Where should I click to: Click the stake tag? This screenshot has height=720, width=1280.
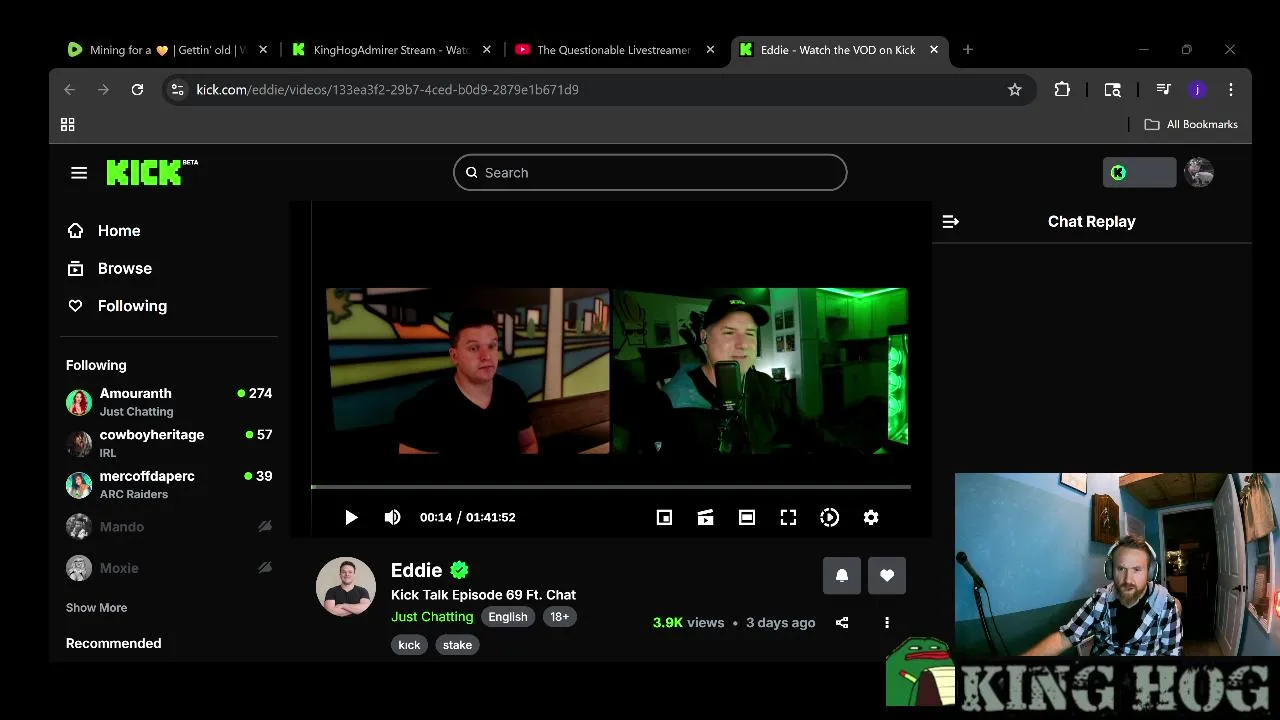(x=457, y=645)
